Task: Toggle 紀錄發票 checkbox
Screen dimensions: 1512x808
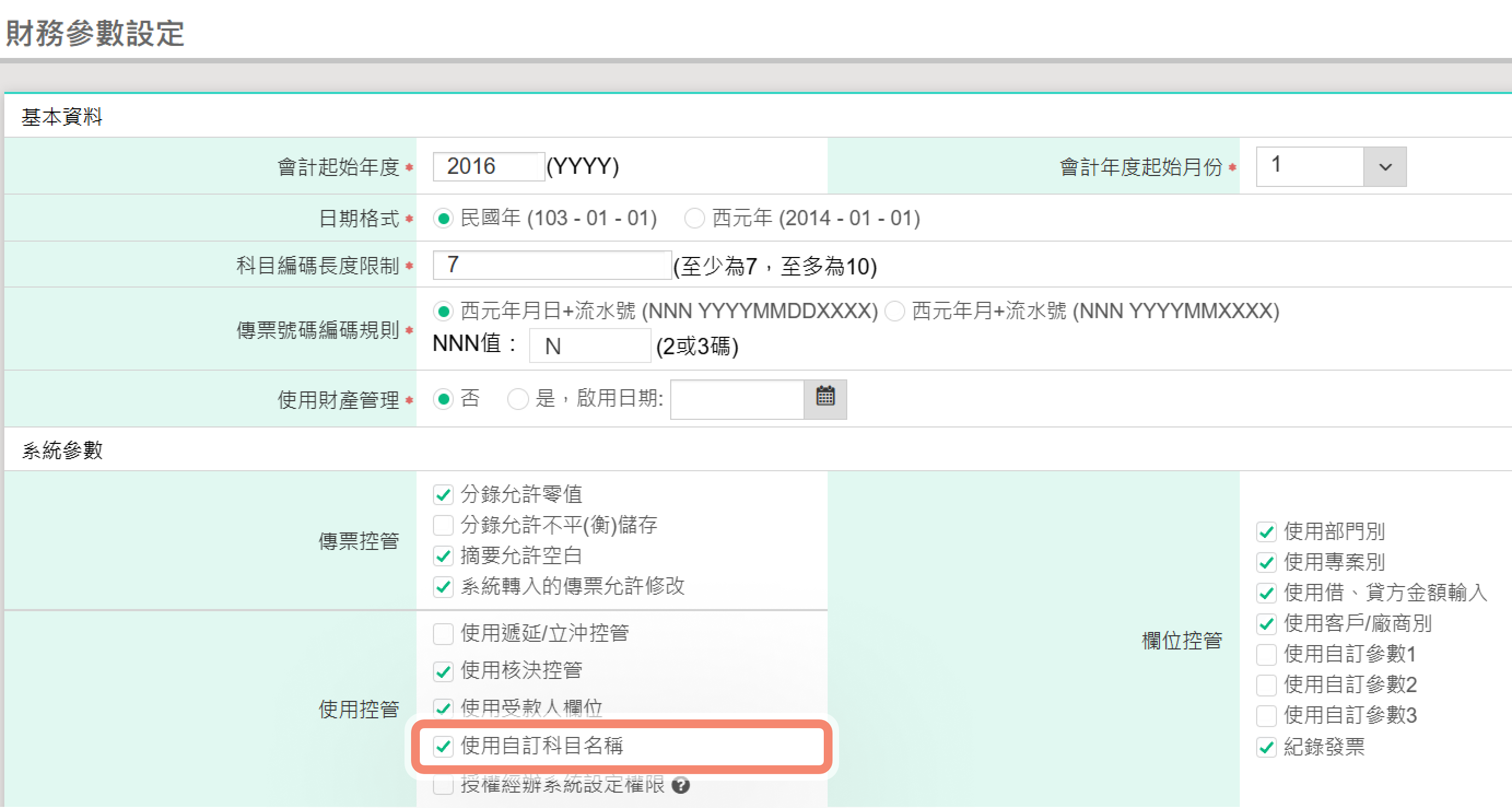Action: (x=1266, y=747)
